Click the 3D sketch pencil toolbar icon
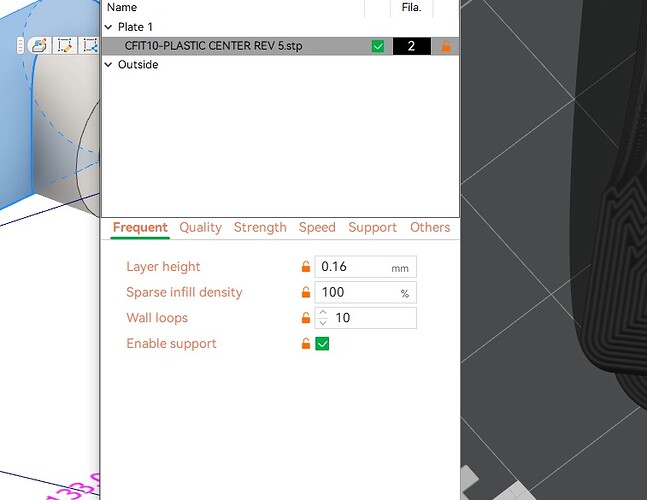 (x=40, y=45)
